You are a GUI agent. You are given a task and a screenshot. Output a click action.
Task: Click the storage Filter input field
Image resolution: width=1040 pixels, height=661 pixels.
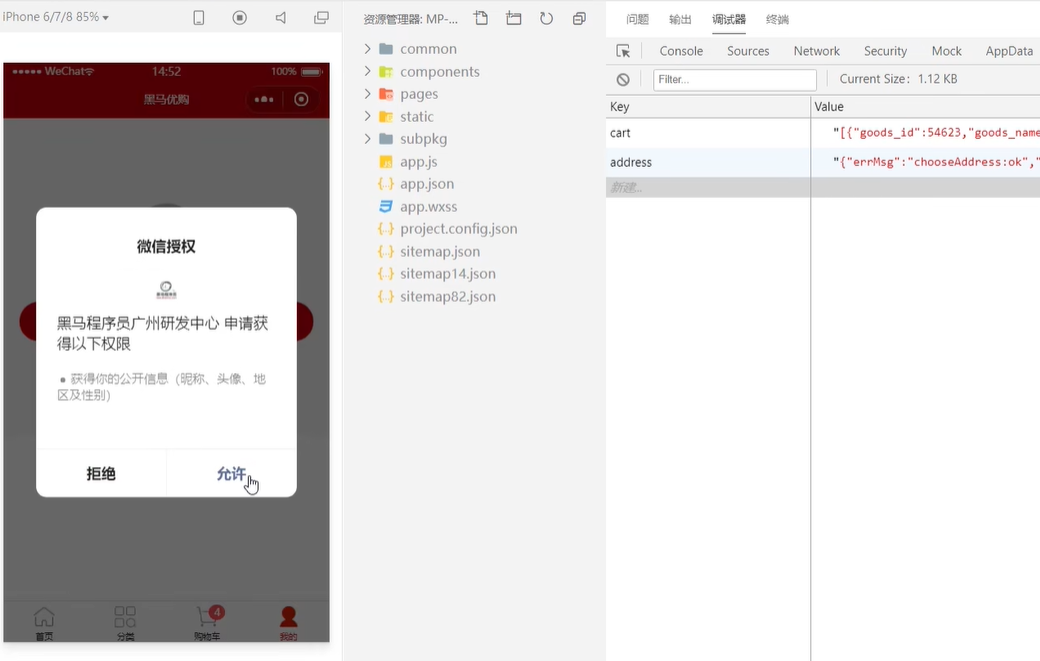pos(734,80)
